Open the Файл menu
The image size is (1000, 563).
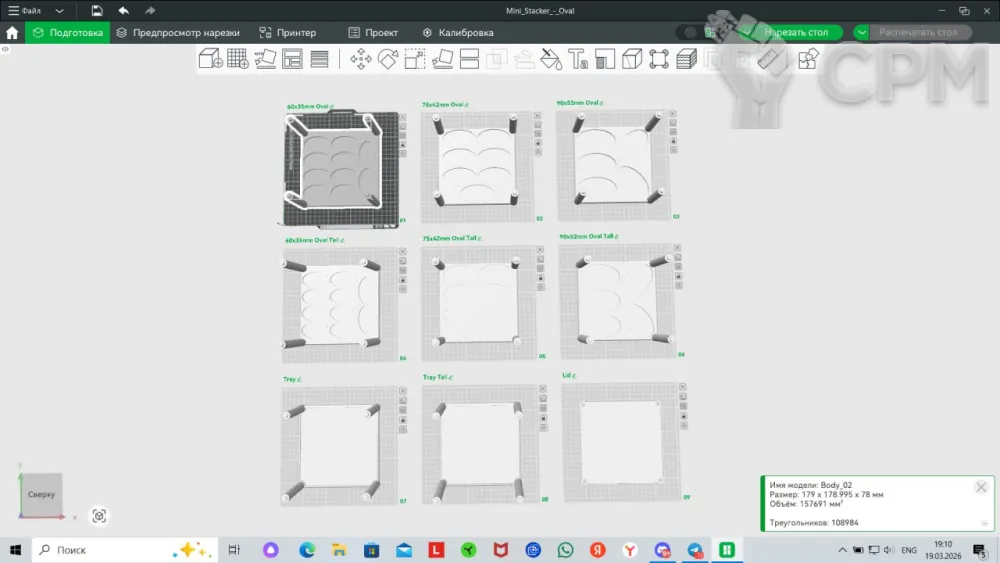25,11
